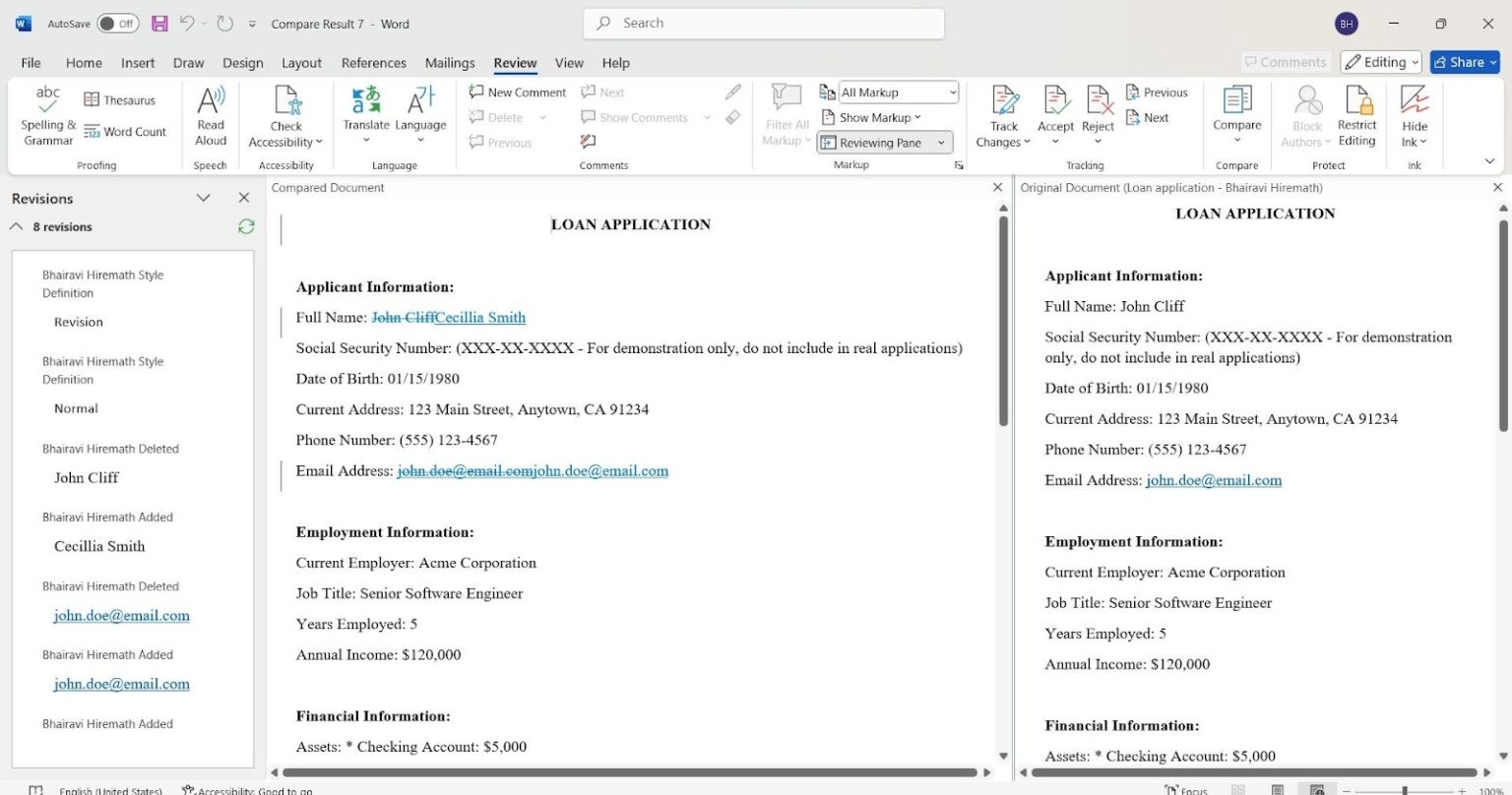Click john.doe@email.com link in original document

(1213, 480)
